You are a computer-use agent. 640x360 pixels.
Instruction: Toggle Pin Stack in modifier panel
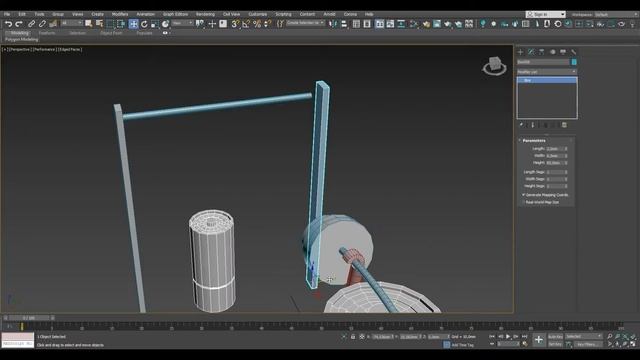coord(521,125)
